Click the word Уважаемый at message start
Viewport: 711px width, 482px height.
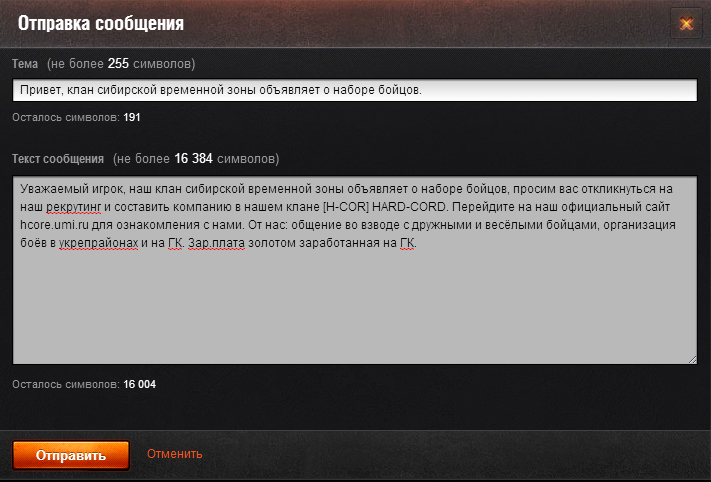(51, 189)
